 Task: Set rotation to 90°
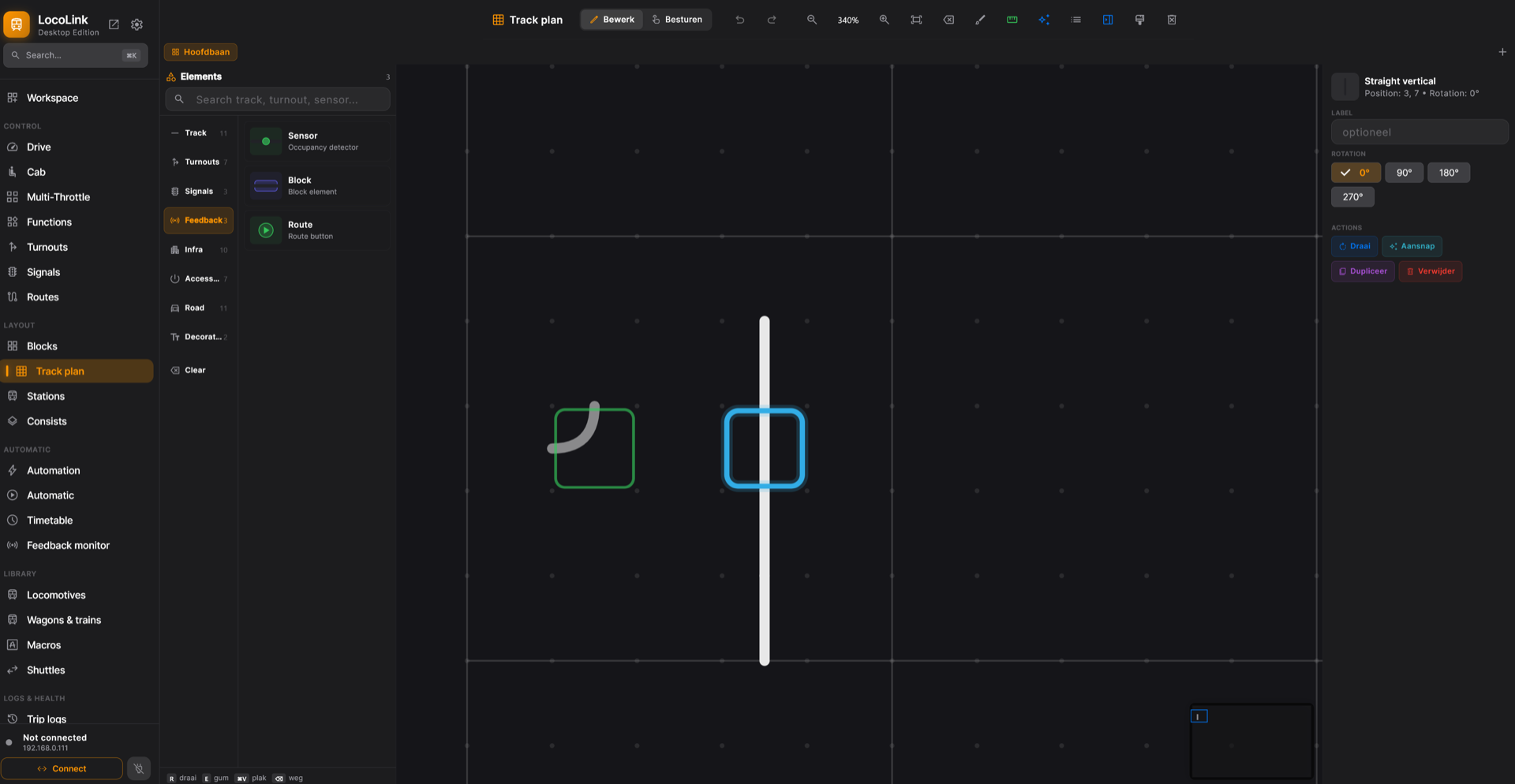coord(1404,173)
